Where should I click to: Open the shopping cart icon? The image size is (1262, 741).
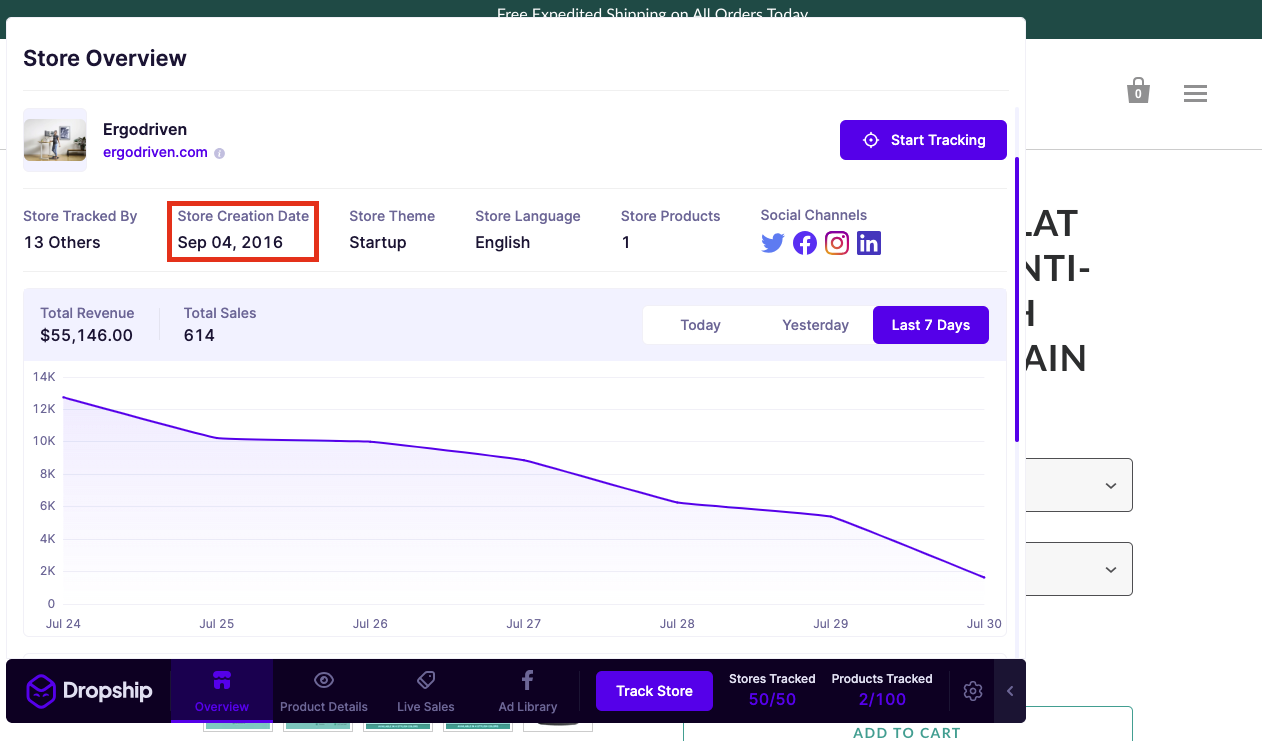(x=1137, y=91)
